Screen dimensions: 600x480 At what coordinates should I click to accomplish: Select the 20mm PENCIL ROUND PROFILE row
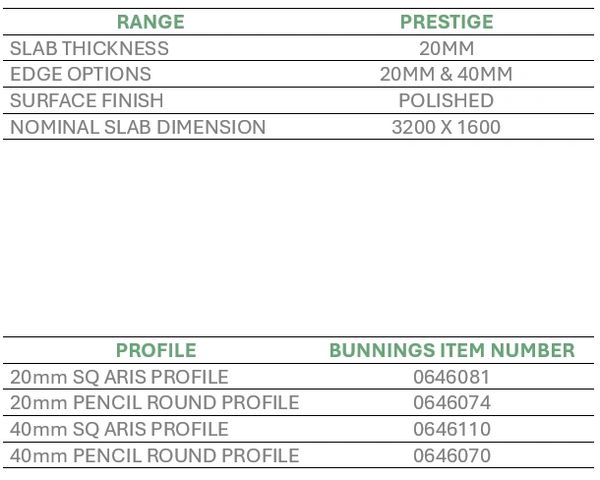tap(155, 403)
